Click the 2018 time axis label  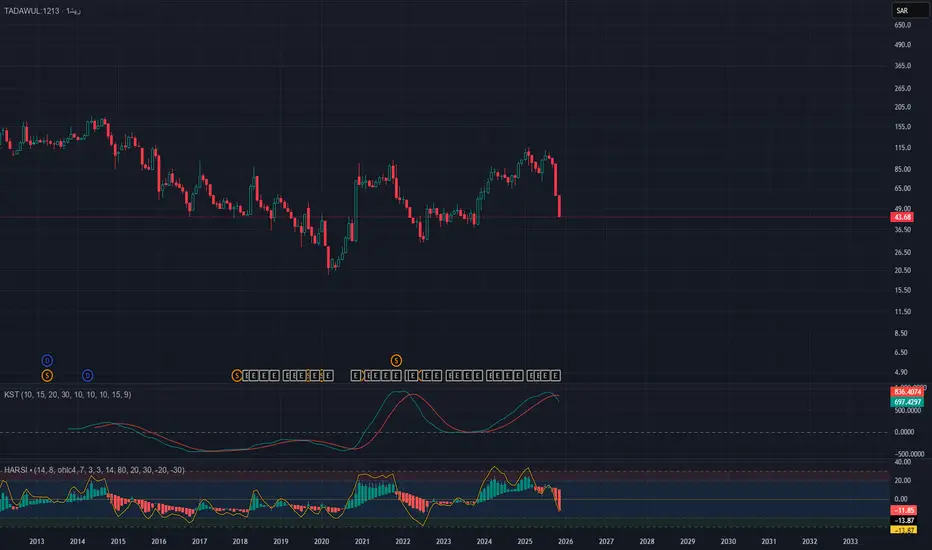point(240,541)
